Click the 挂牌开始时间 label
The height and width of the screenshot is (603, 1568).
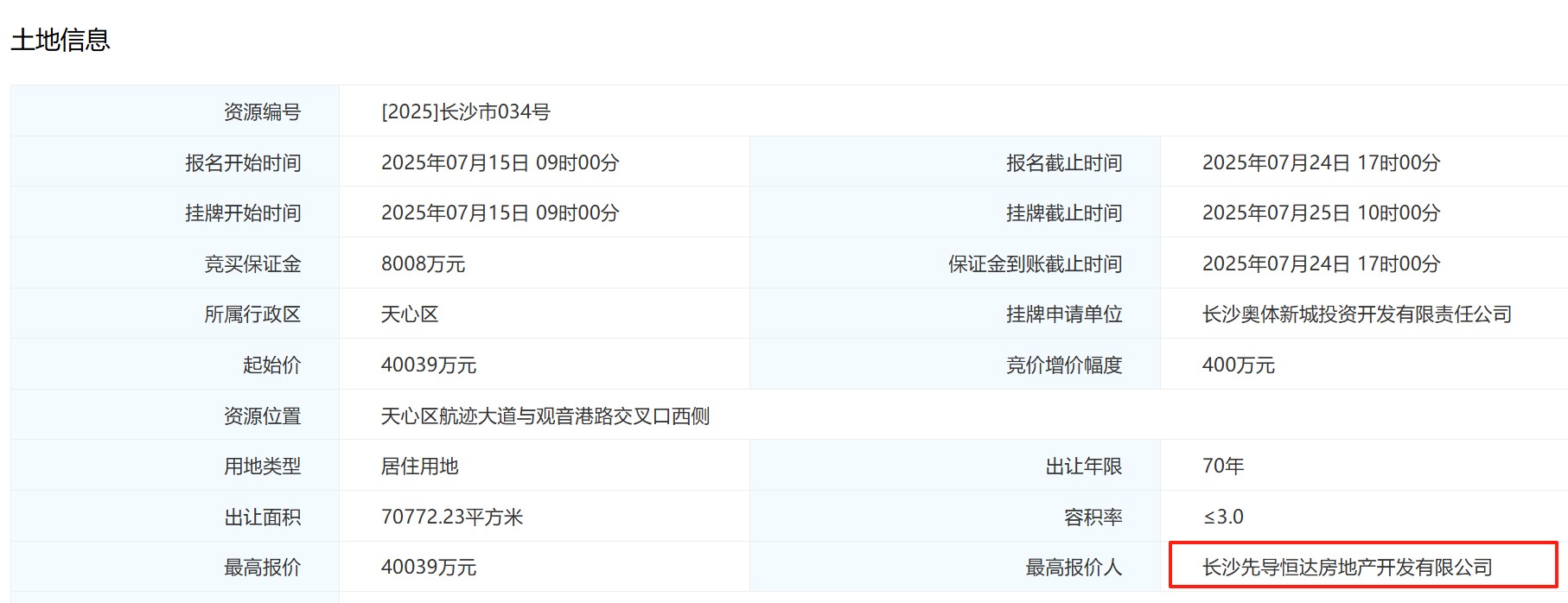(x=243, y=213)
